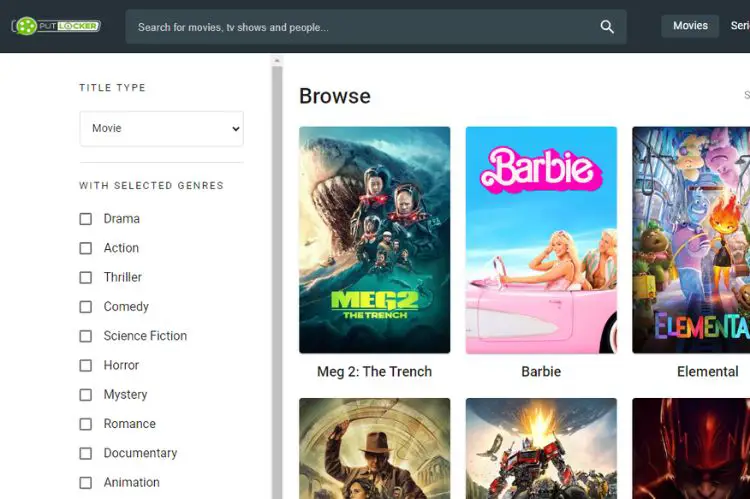Tick the Horror genre checkbox
This screenshot has width=750, height=499.
[86, 366]
